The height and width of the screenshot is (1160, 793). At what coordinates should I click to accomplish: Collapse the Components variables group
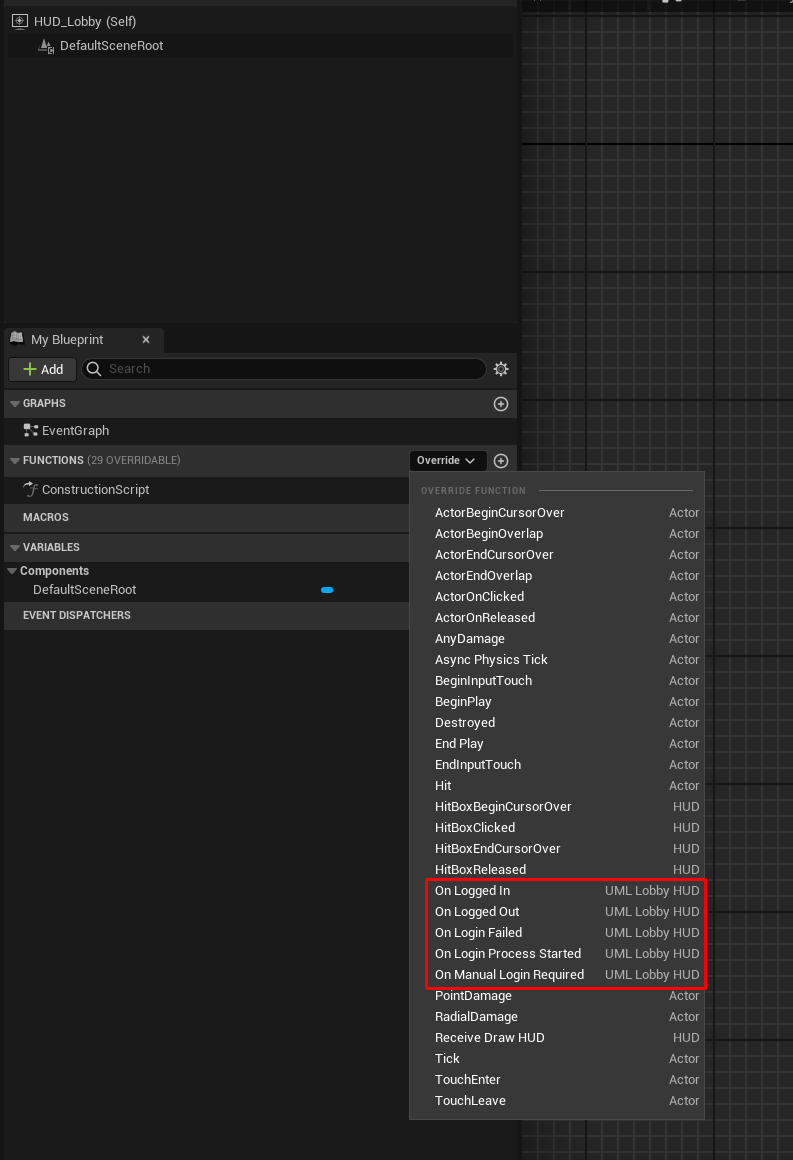[x=12, y=571]
